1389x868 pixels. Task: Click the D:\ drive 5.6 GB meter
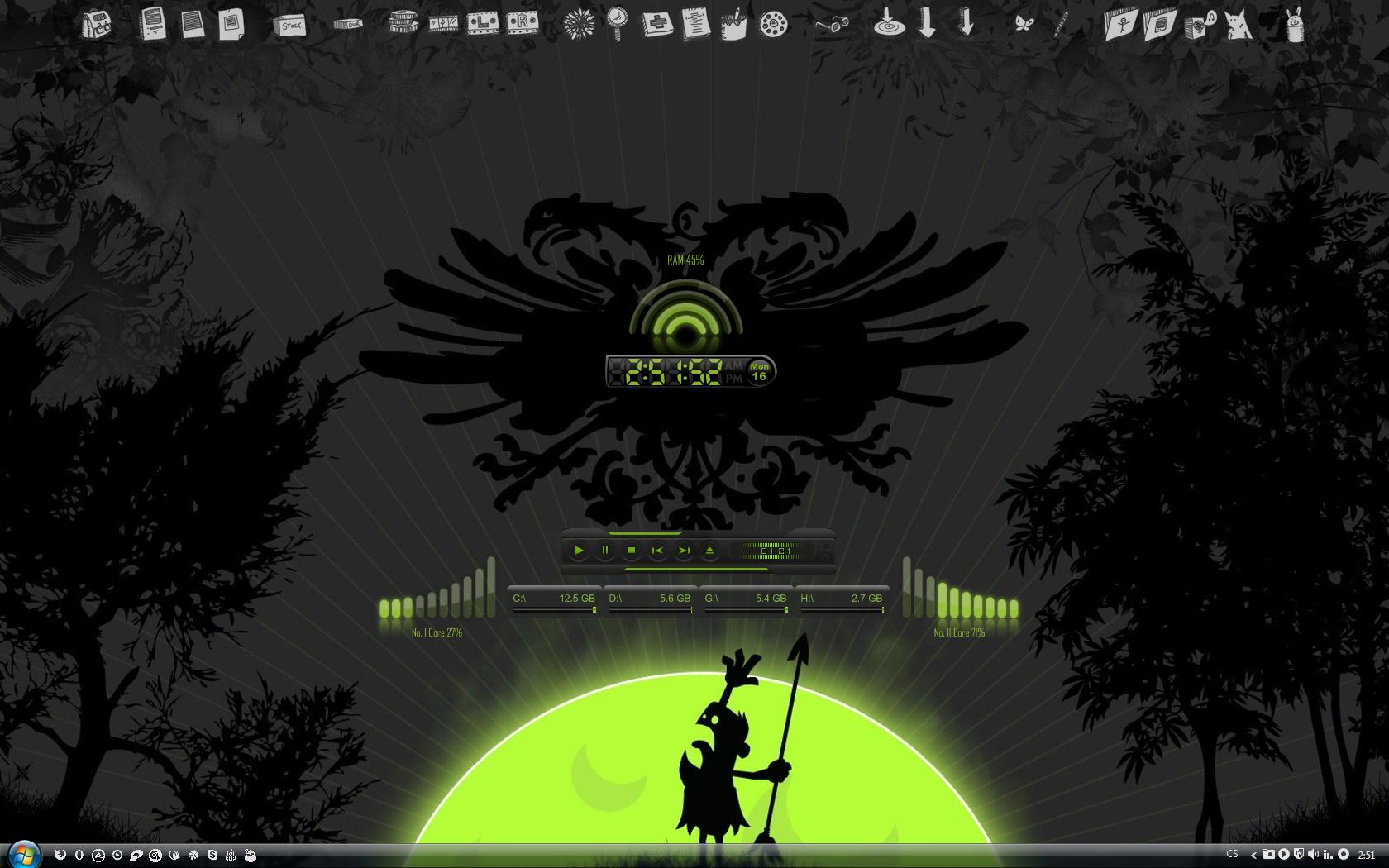[x=650, y=602]
